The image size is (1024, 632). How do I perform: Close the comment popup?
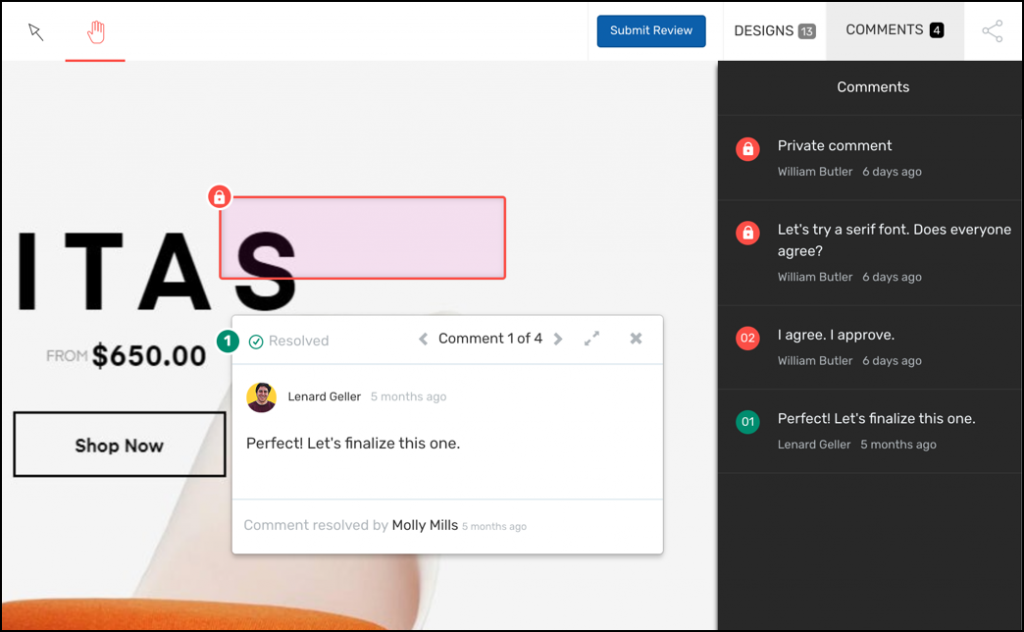pos(636,339)
